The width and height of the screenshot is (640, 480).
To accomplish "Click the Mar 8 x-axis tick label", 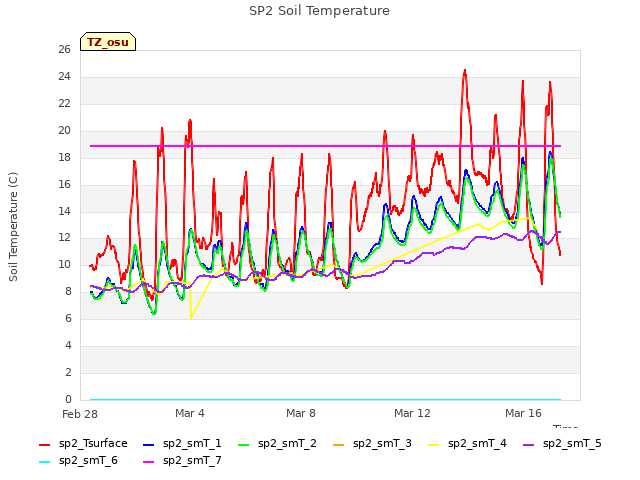I will point(301,413).
